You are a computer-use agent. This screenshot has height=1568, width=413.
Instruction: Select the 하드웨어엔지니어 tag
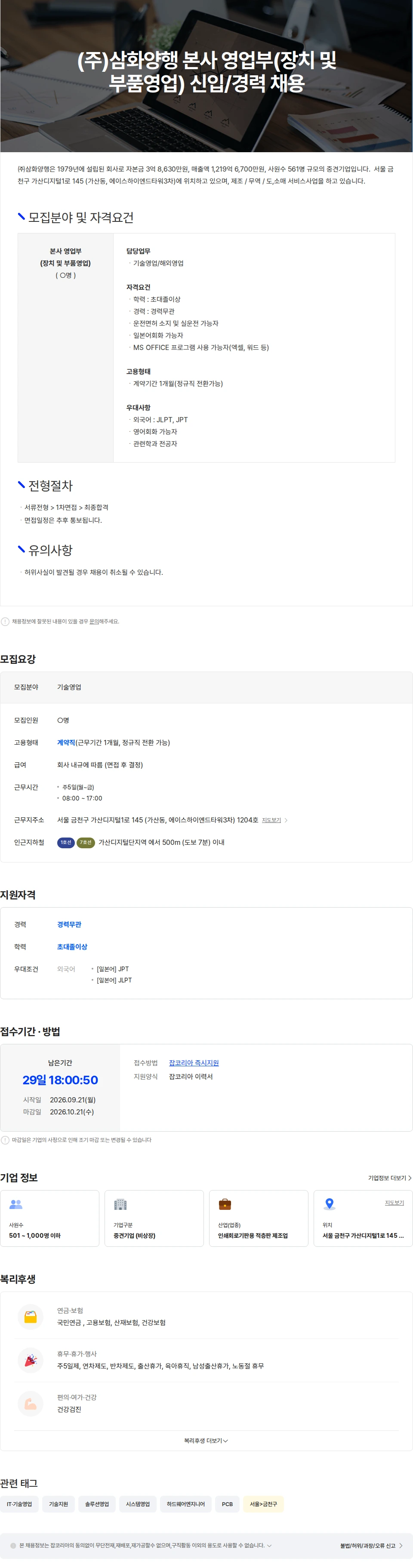[x=186, y=1504]
